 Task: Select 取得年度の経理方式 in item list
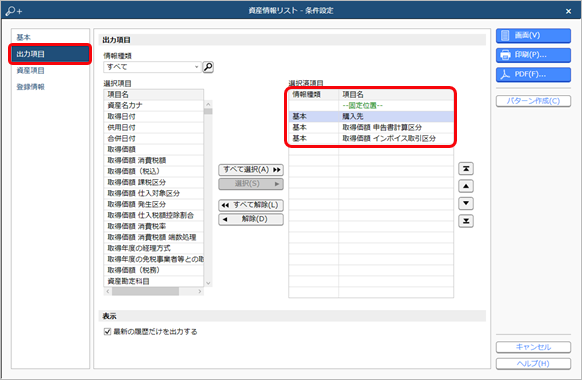click(154, 248)
